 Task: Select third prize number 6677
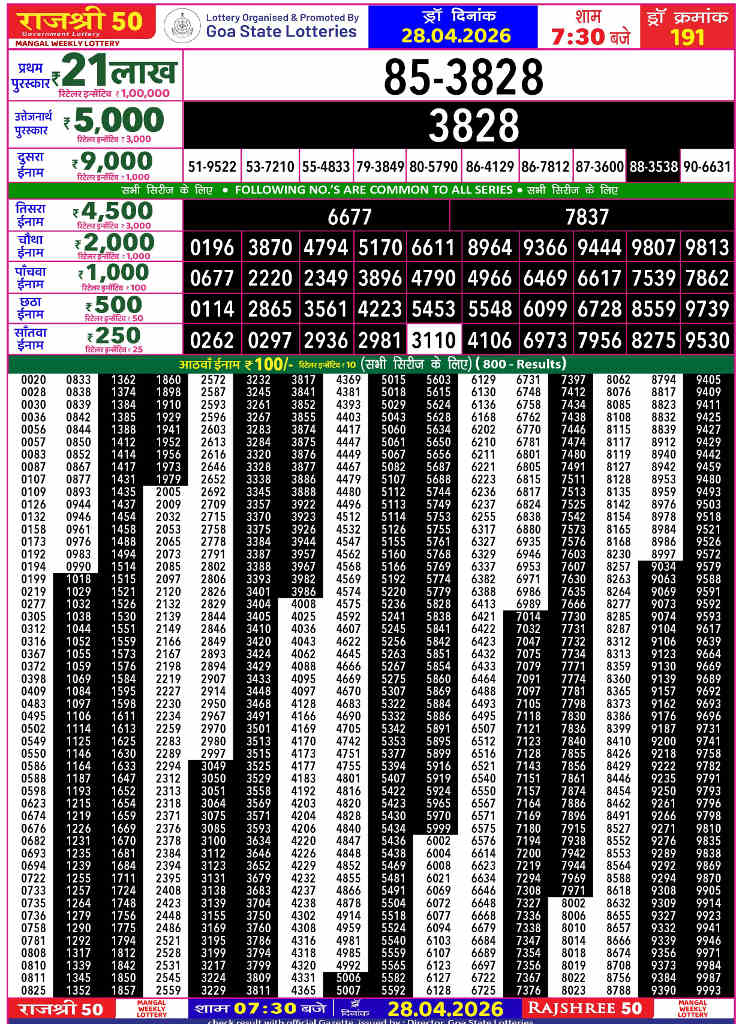coord(349,217)
